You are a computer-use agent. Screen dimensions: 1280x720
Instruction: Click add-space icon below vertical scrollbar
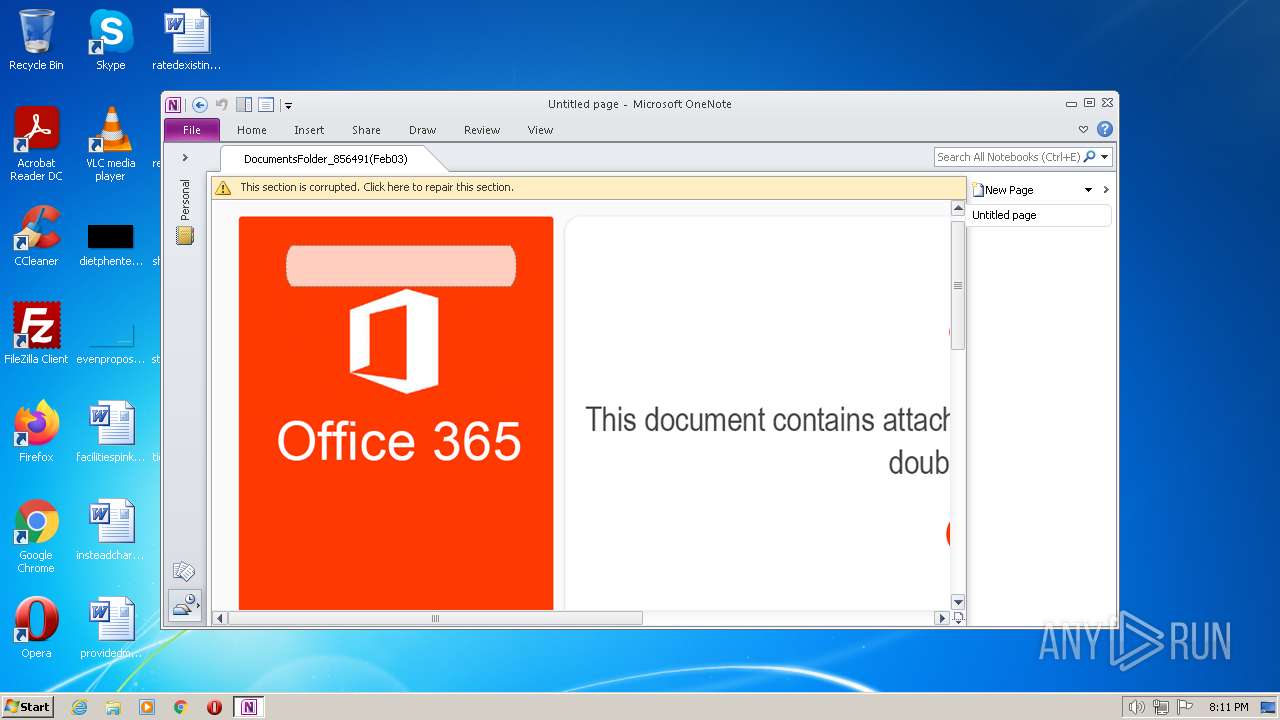958,618
